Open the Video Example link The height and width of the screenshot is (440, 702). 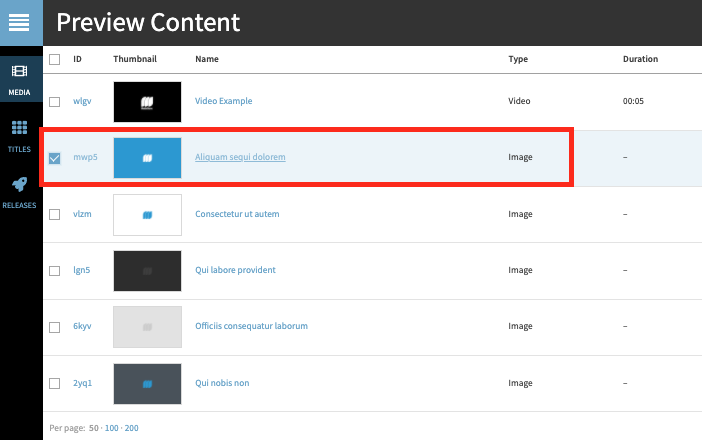click(223, 101)
